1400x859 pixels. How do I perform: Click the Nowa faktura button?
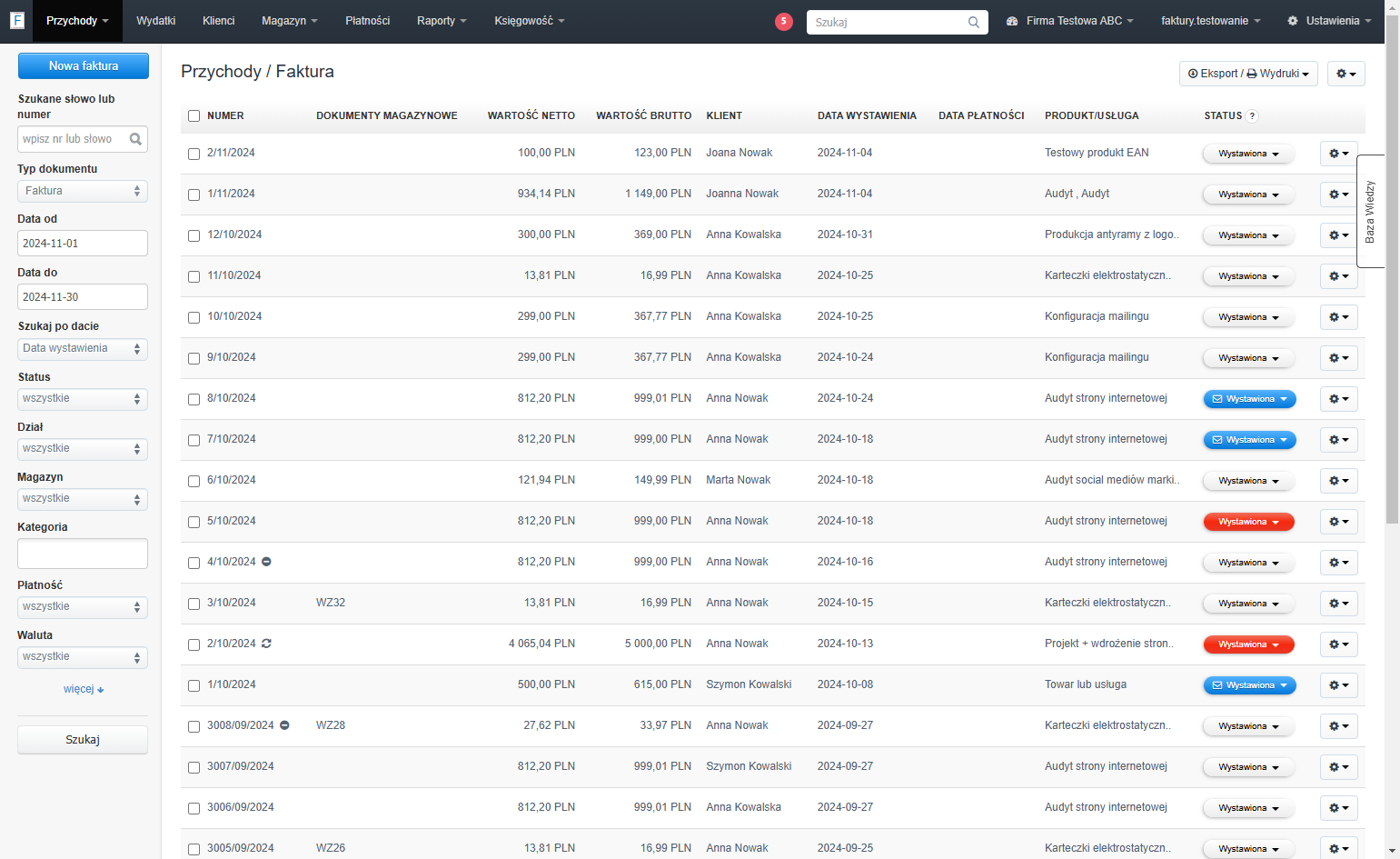coord(84,65)
